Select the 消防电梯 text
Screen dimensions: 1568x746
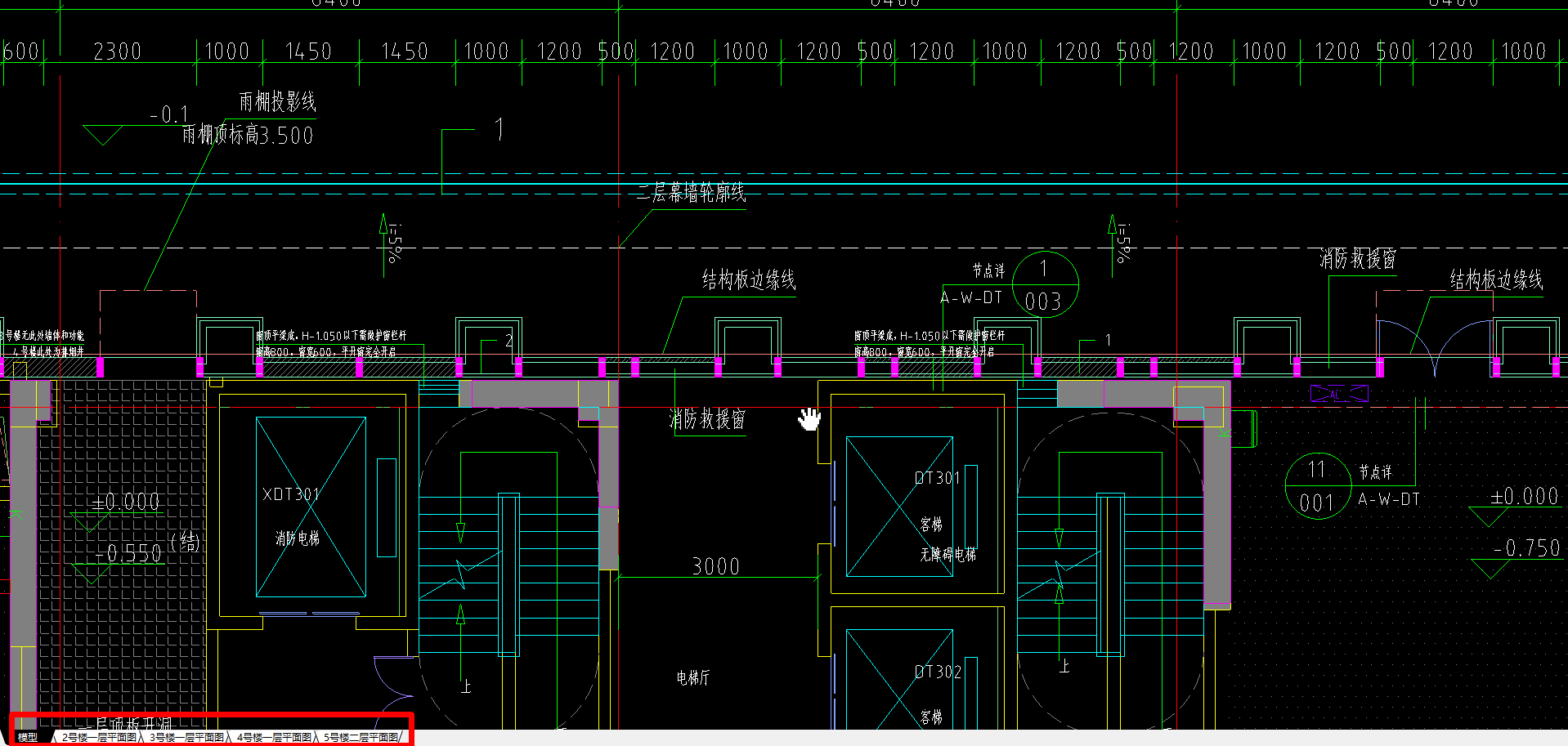pyautogui.click(x=298, y=538)
